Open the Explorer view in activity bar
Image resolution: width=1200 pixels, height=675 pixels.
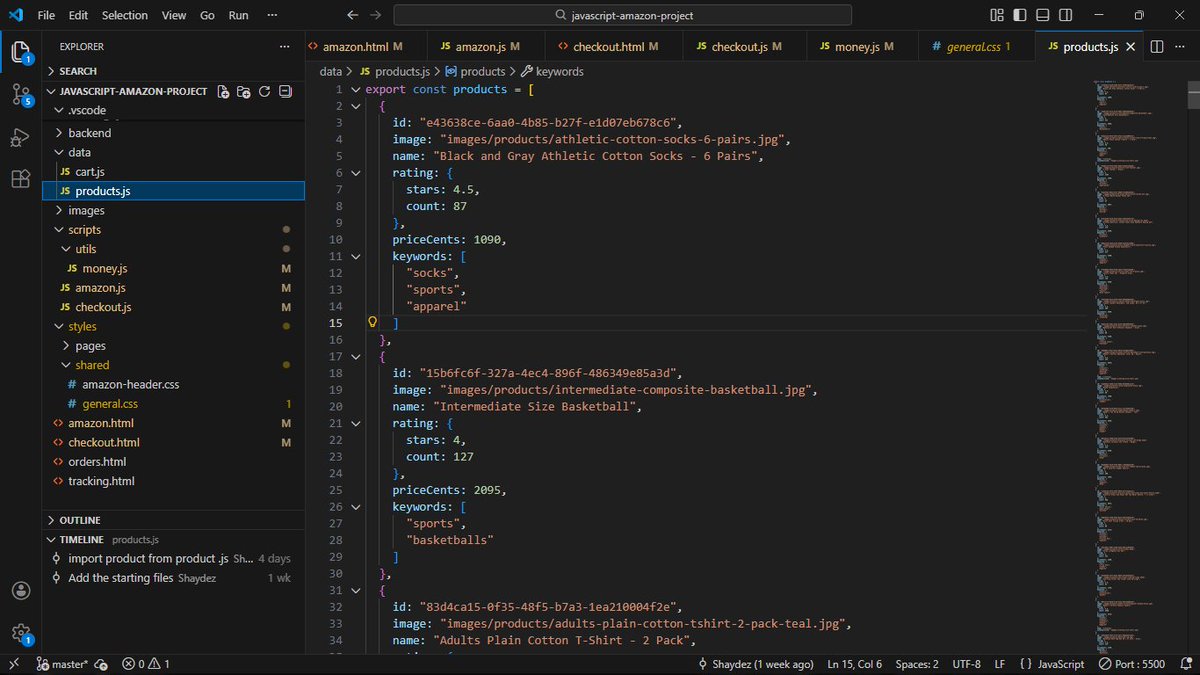coord(20,52)
